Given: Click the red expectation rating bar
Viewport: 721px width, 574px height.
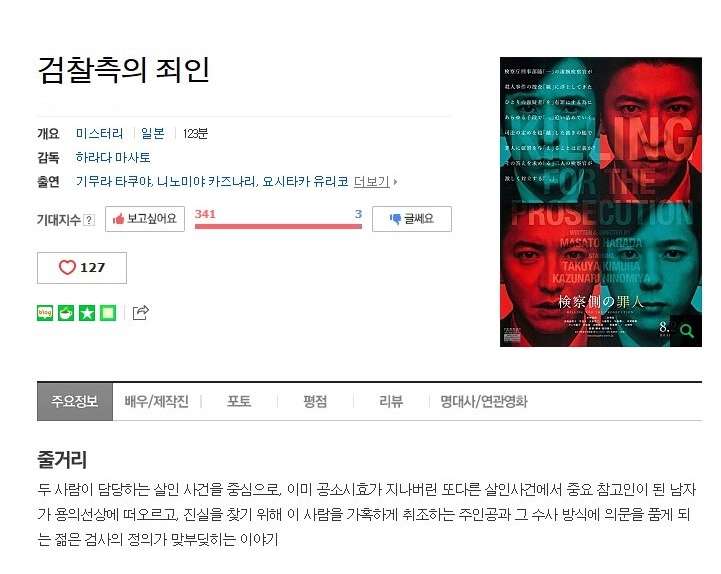Looking at the screenshot, I should tap(278, 226).
